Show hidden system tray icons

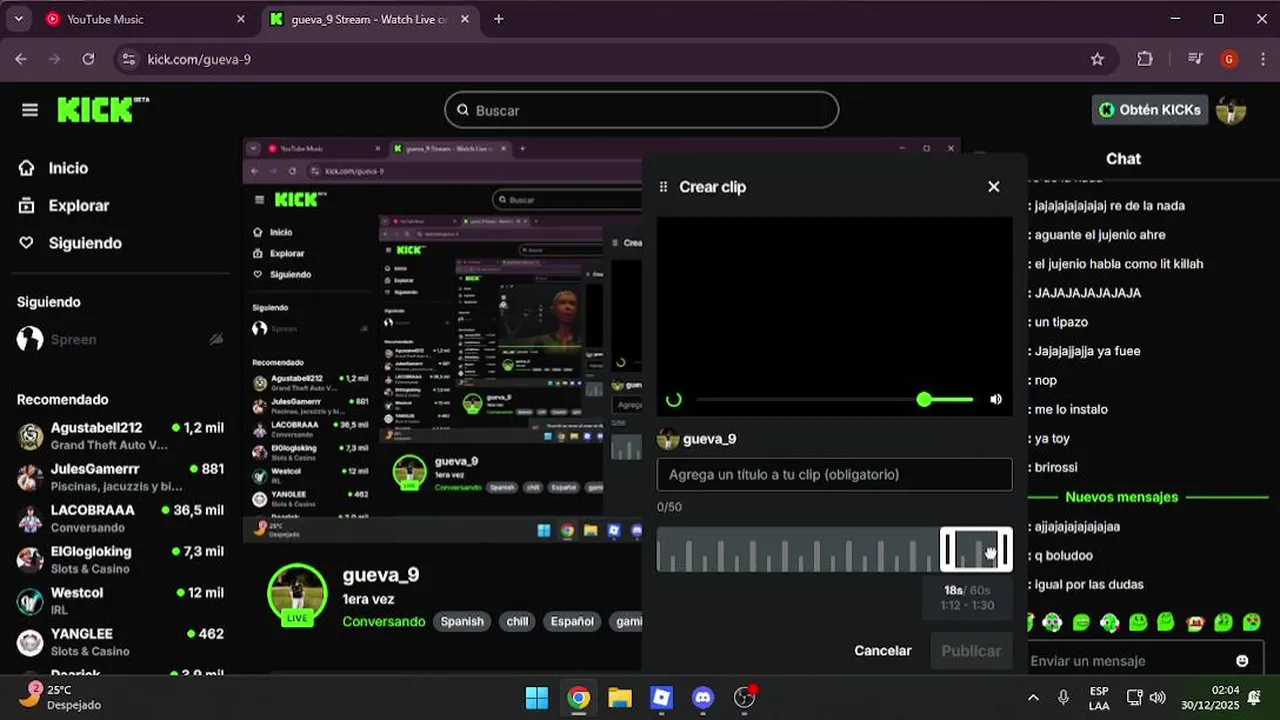pyautogui.click(x=1033, y=697)
